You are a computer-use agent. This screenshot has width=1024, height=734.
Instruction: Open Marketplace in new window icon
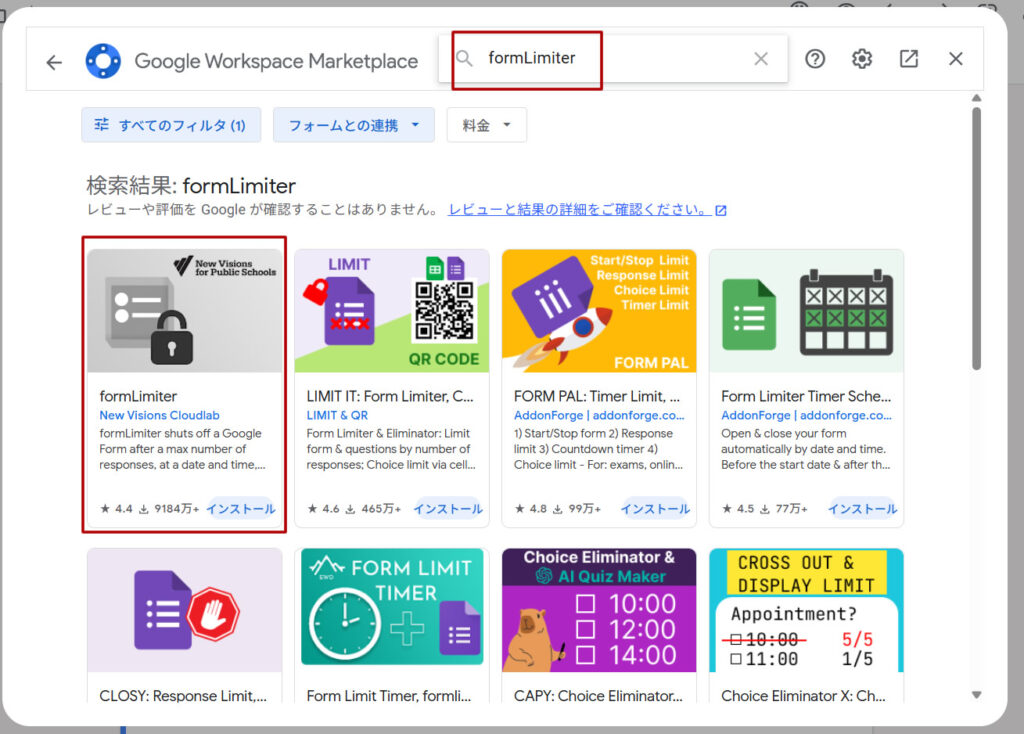click(909, 59)
